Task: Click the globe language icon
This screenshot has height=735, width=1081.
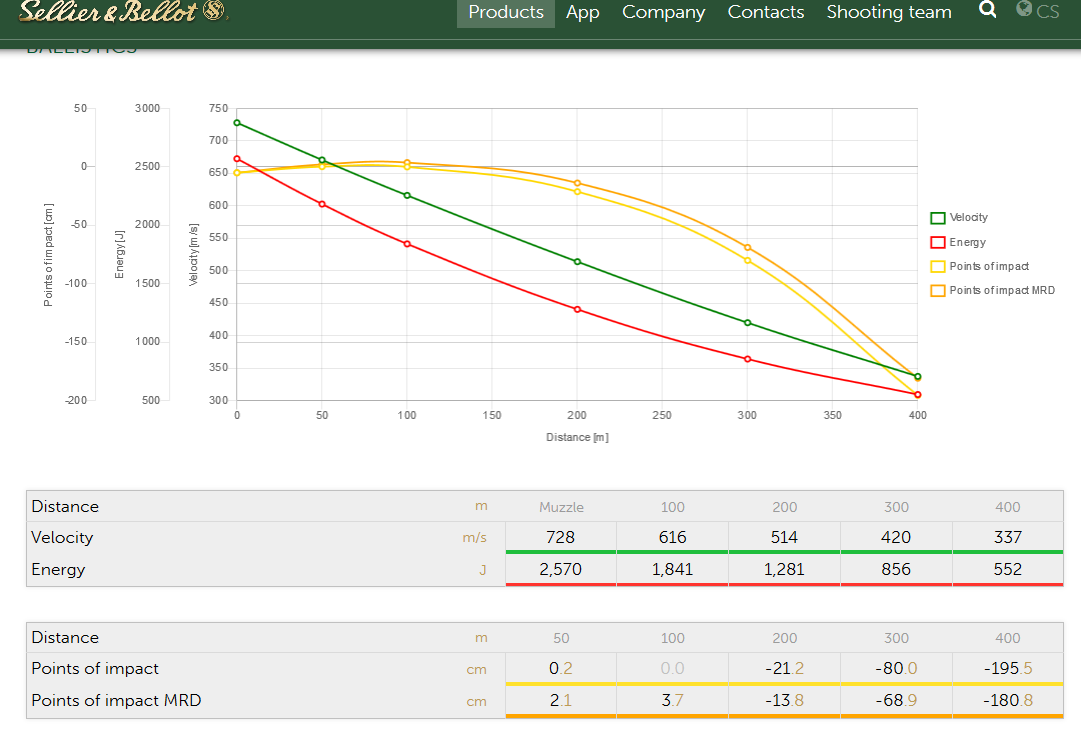Action: pos(1024,10)
